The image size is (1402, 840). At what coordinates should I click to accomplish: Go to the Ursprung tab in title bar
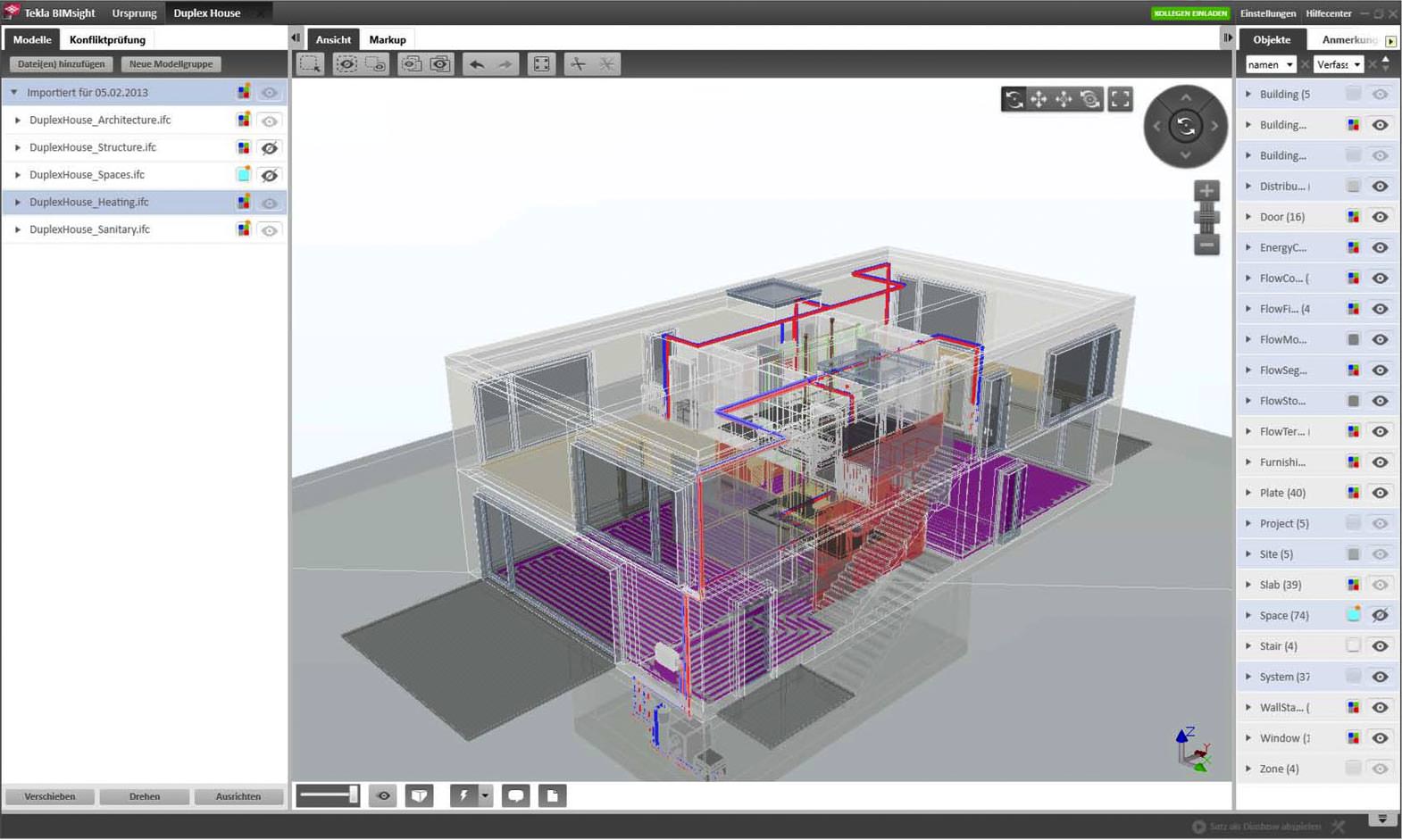134,13
